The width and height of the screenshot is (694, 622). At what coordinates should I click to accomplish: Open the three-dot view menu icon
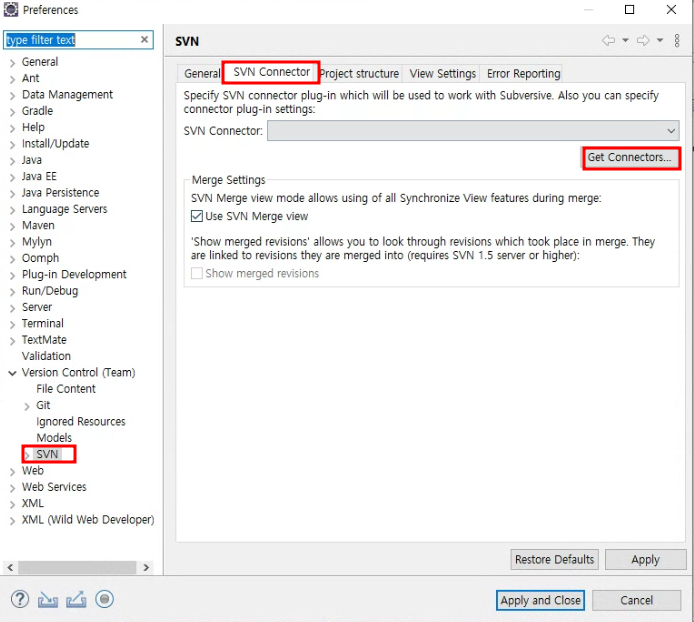pos(677,41)
